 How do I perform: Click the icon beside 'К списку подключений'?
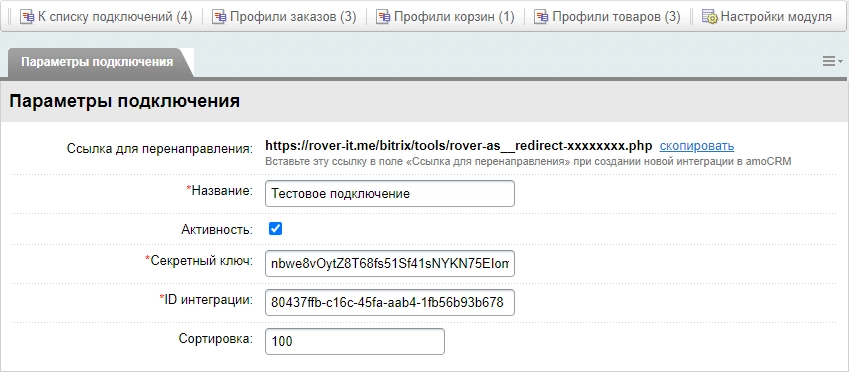pos(27,17)
